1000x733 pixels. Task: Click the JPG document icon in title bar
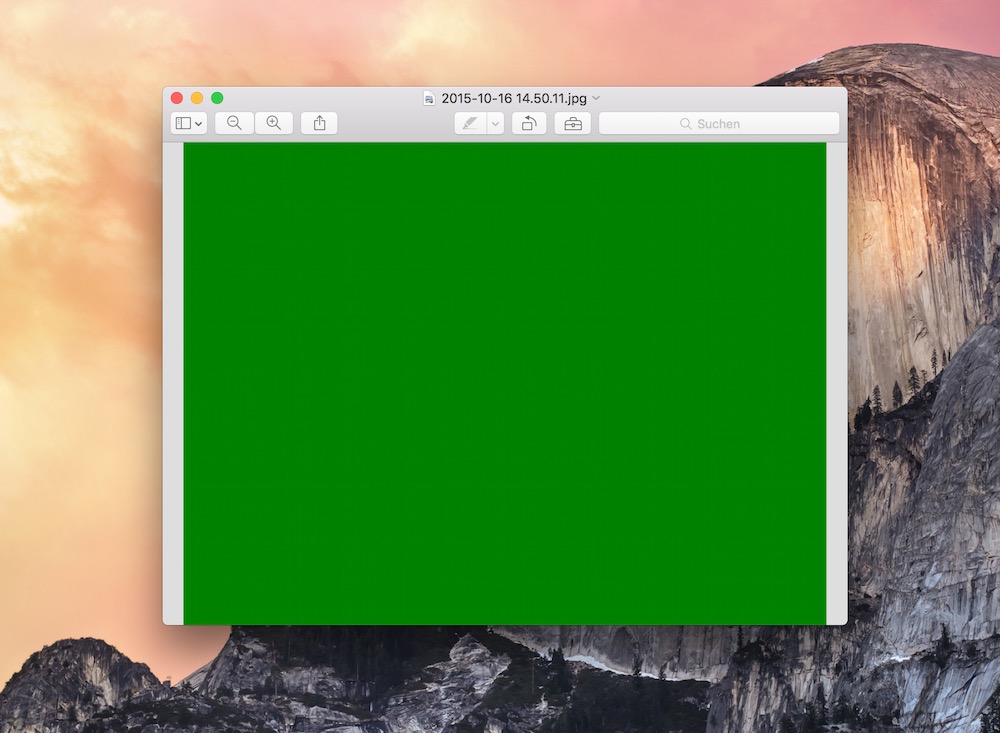point(429,98)
